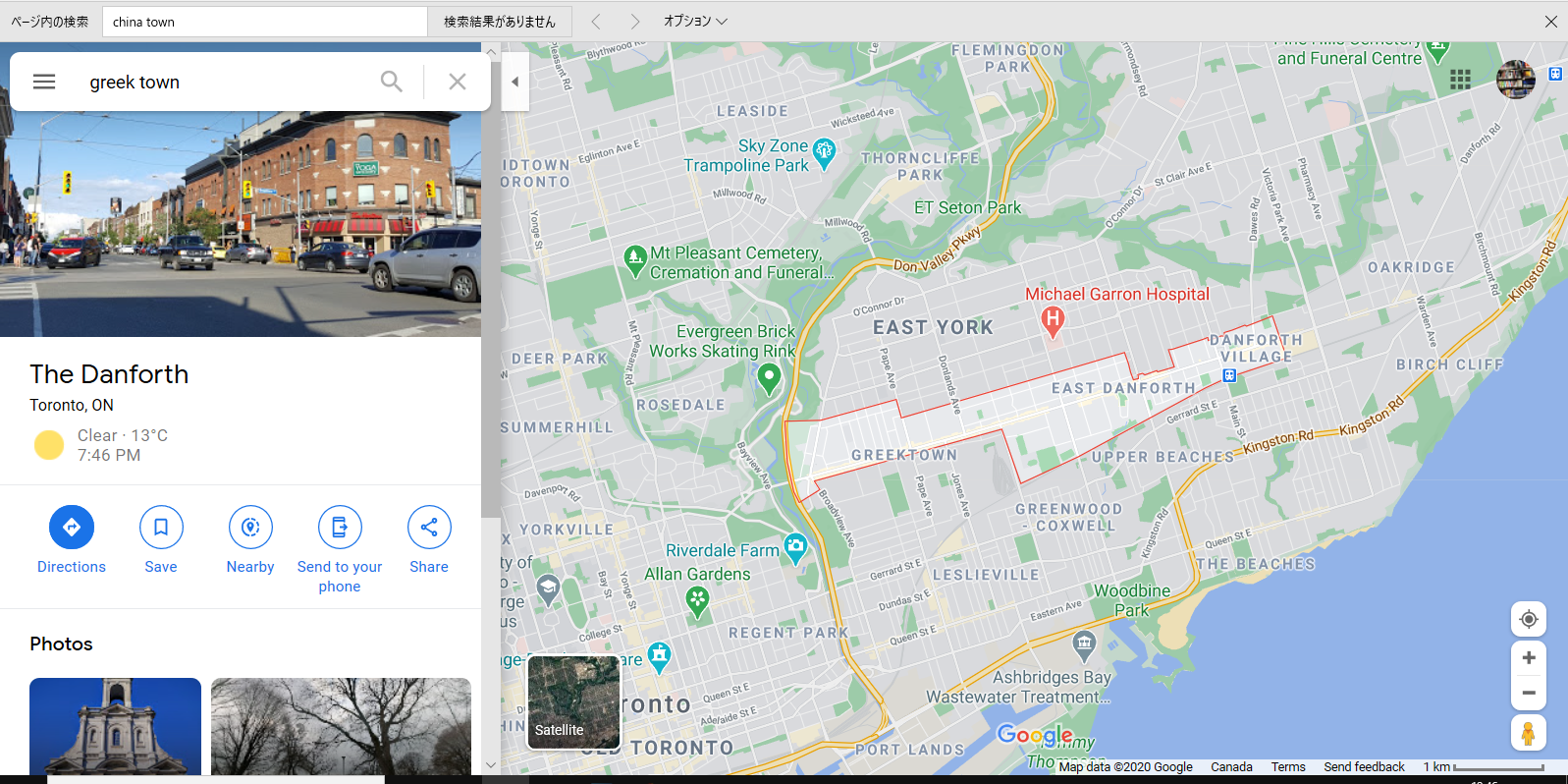Open the Google apps grid

coord(1460,80)
